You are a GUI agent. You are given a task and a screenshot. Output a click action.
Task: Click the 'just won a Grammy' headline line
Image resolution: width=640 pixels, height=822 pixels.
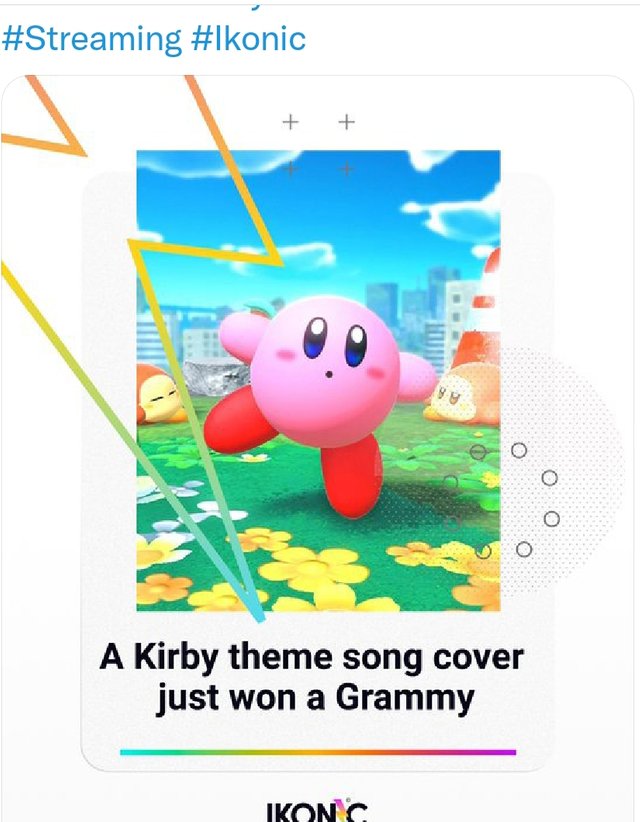315,699
